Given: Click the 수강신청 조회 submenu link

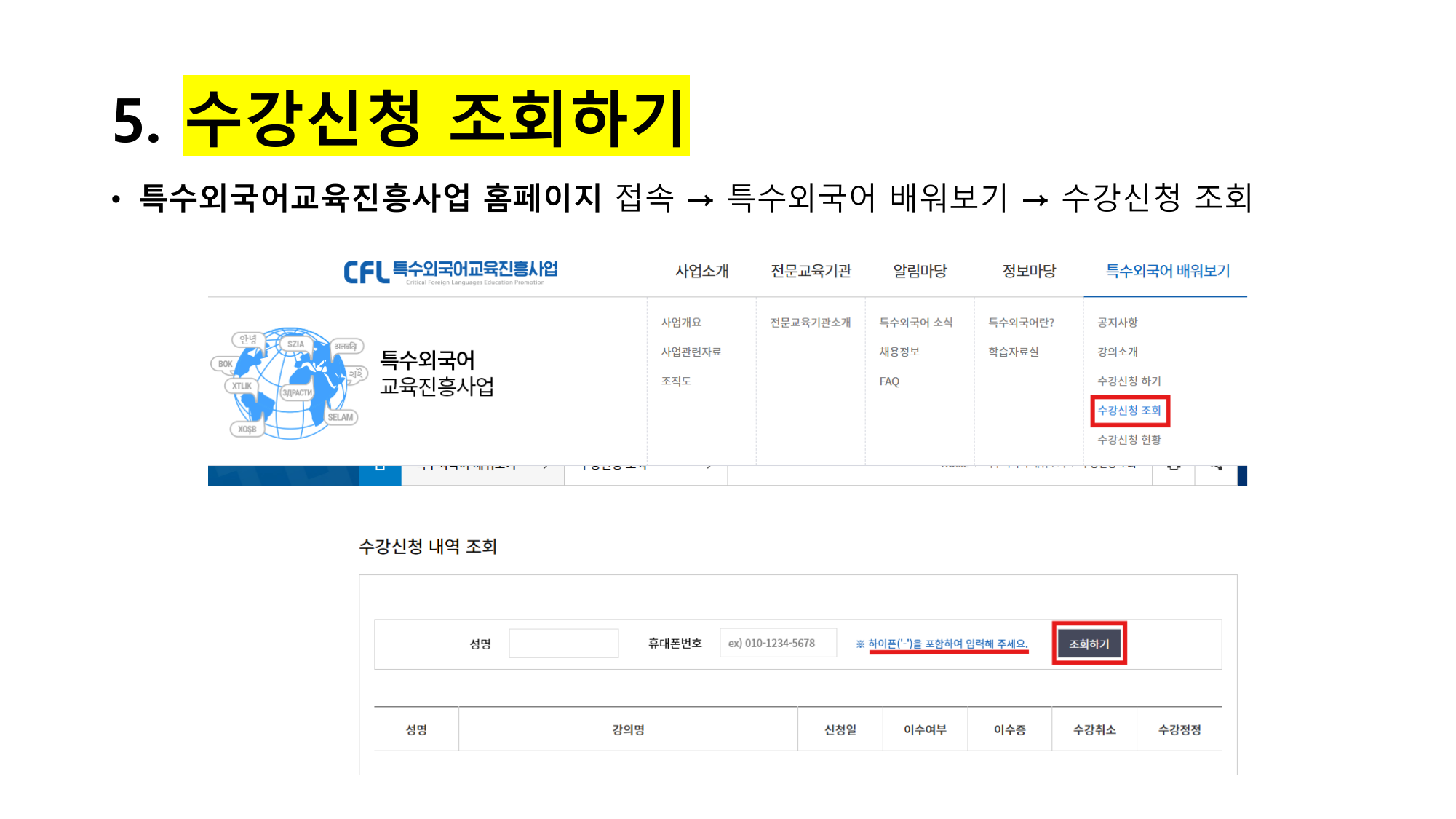Looking at the screenshot, I should click(1129, 411).
